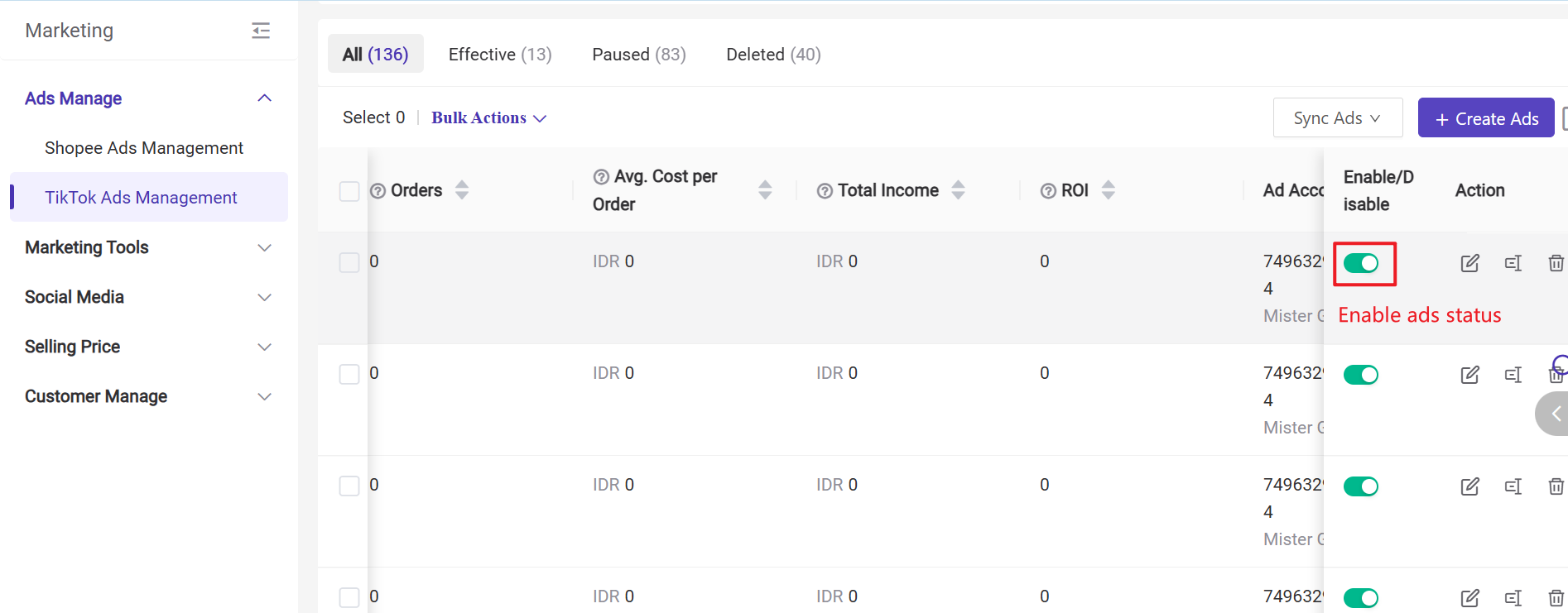Click trash icon in third ad row

1556,486
